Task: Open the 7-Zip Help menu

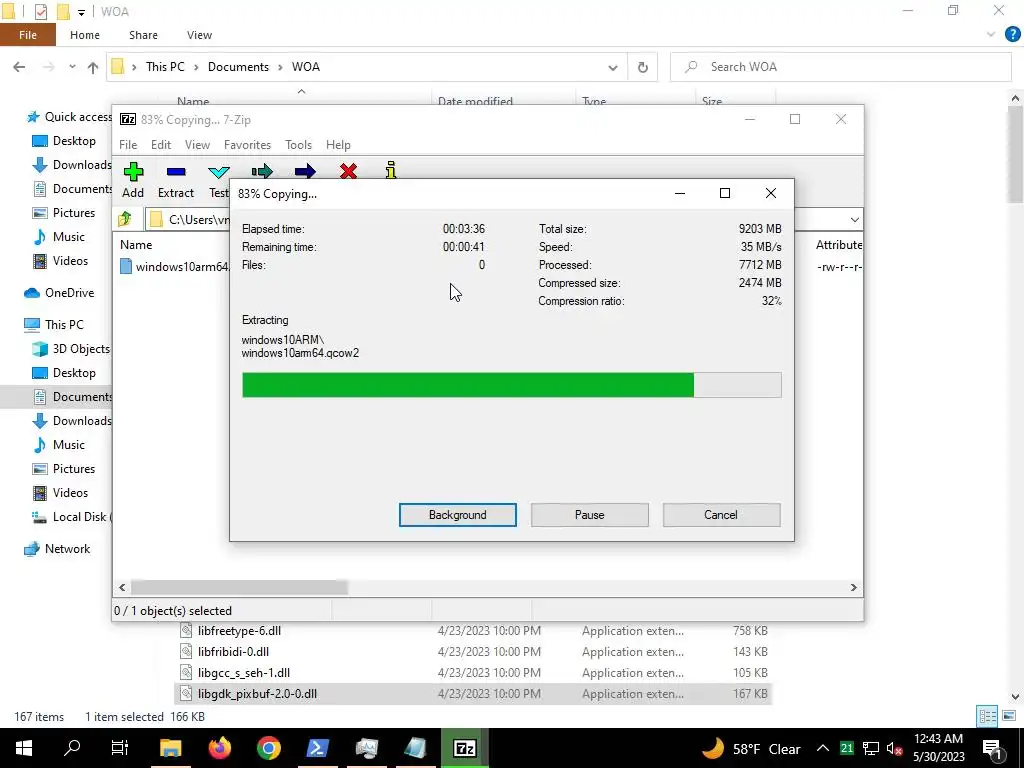Action: point(338,145)
